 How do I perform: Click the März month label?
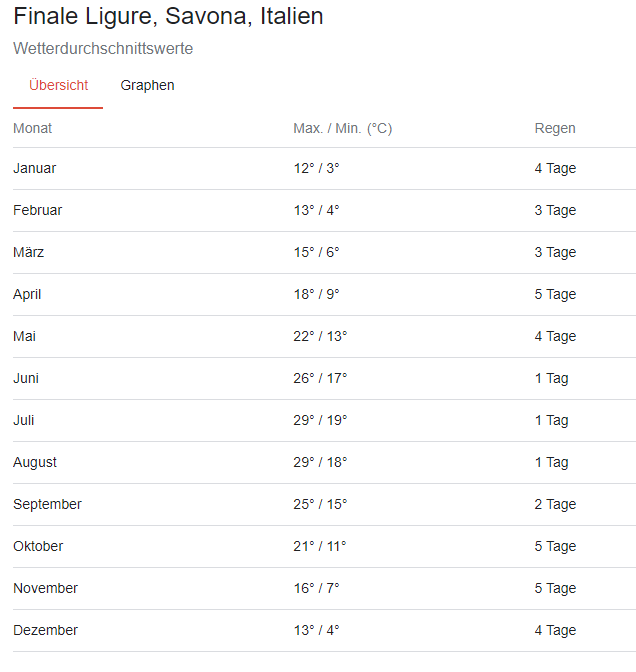point(29,252)
